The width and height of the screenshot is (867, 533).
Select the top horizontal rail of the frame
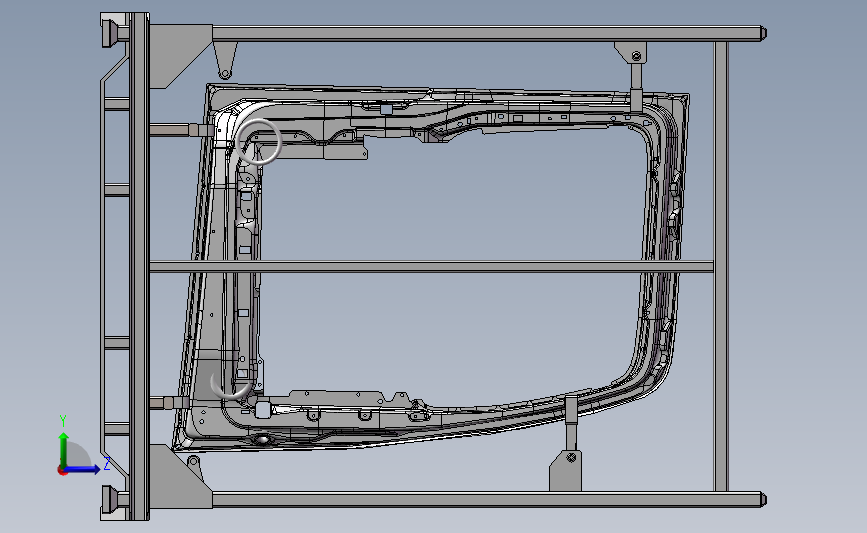pos(487,33)
